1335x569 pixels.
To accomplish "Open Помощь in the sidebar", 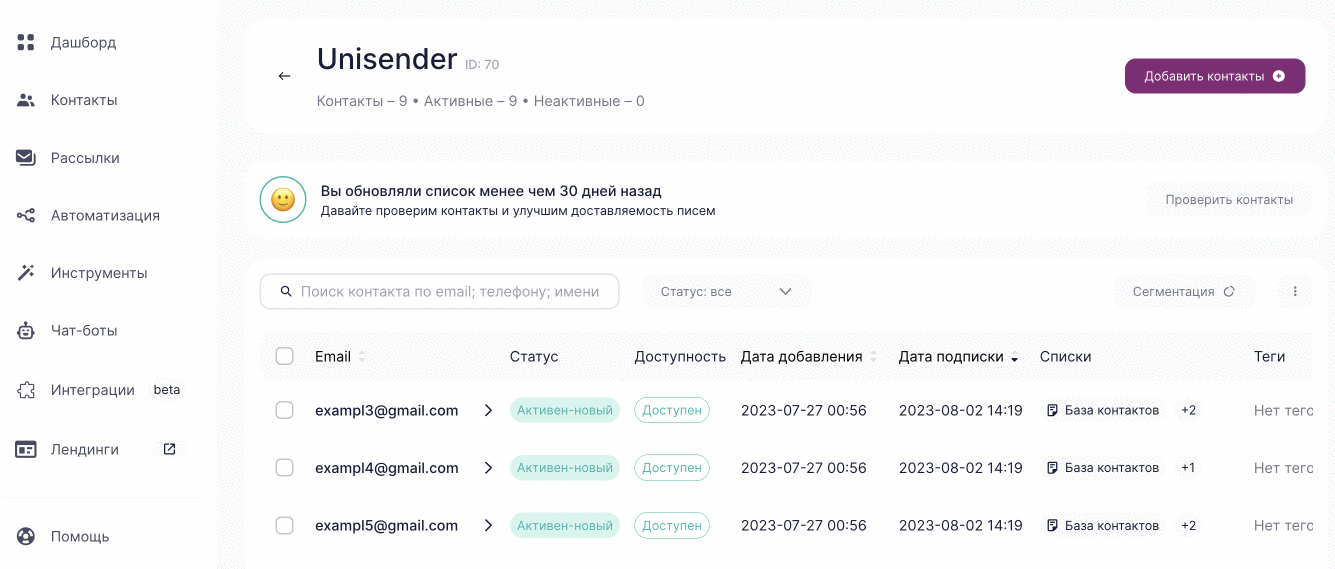I will pyautogui.click(x=80, y=536).
